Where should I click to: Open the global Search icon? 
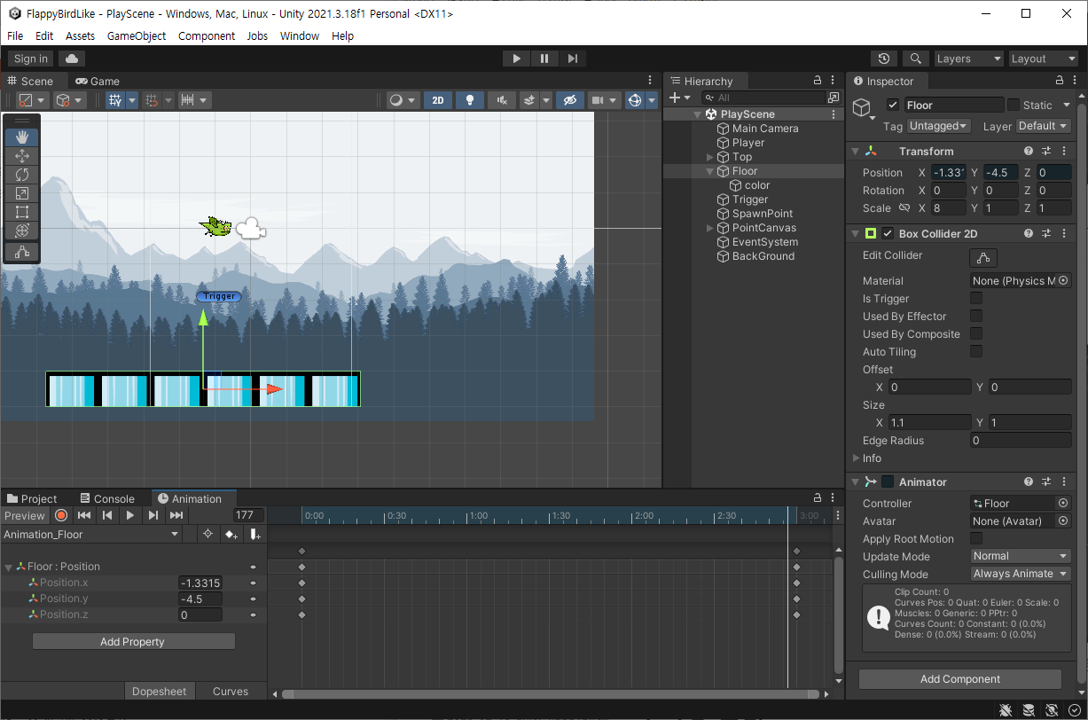(916, 59)
